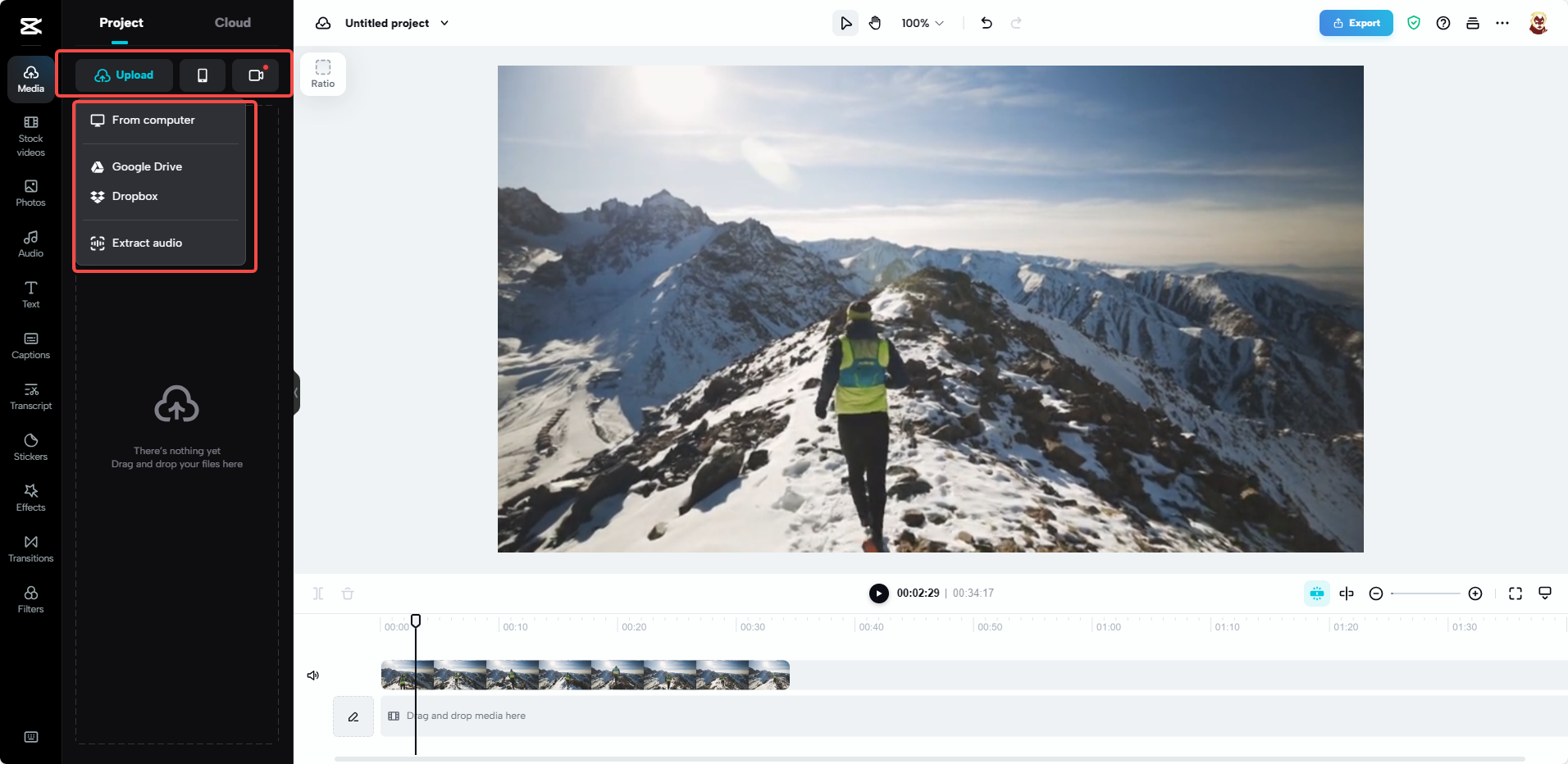Choose Dropbox upload option
The width and height of the screenshot is (1568, 764).
tap(161, 196)
